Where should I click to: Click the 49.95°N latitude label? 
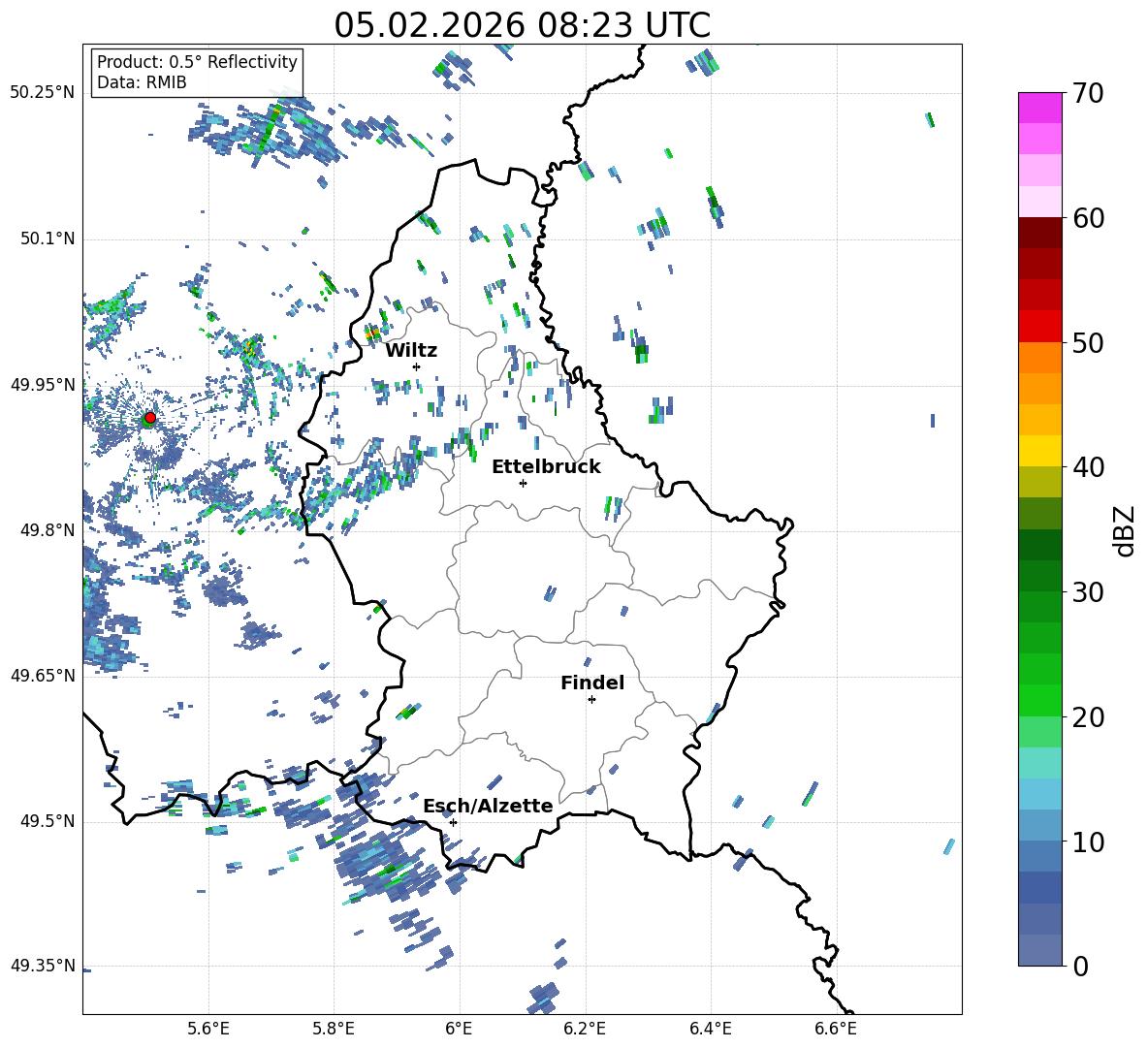pos(43,385)
